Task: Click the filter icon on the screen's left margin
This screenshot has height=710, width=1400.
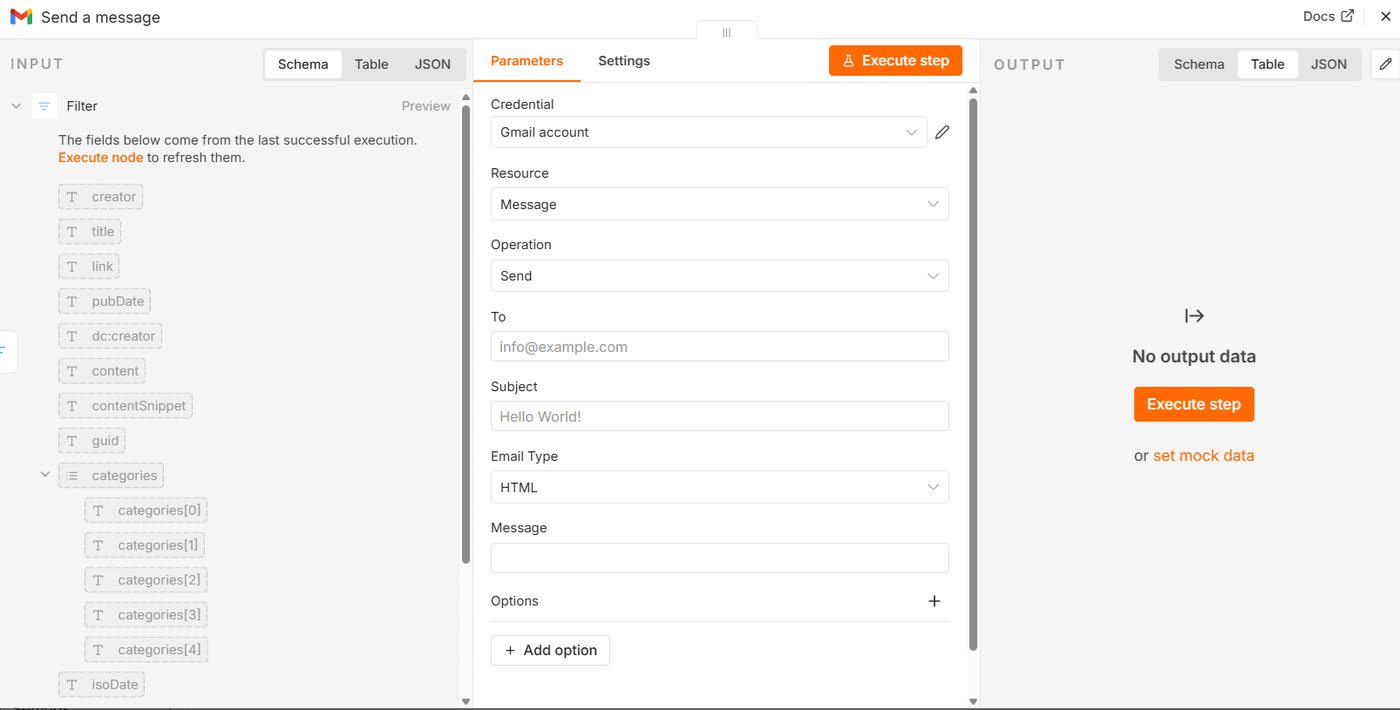Action: [4, 351]
